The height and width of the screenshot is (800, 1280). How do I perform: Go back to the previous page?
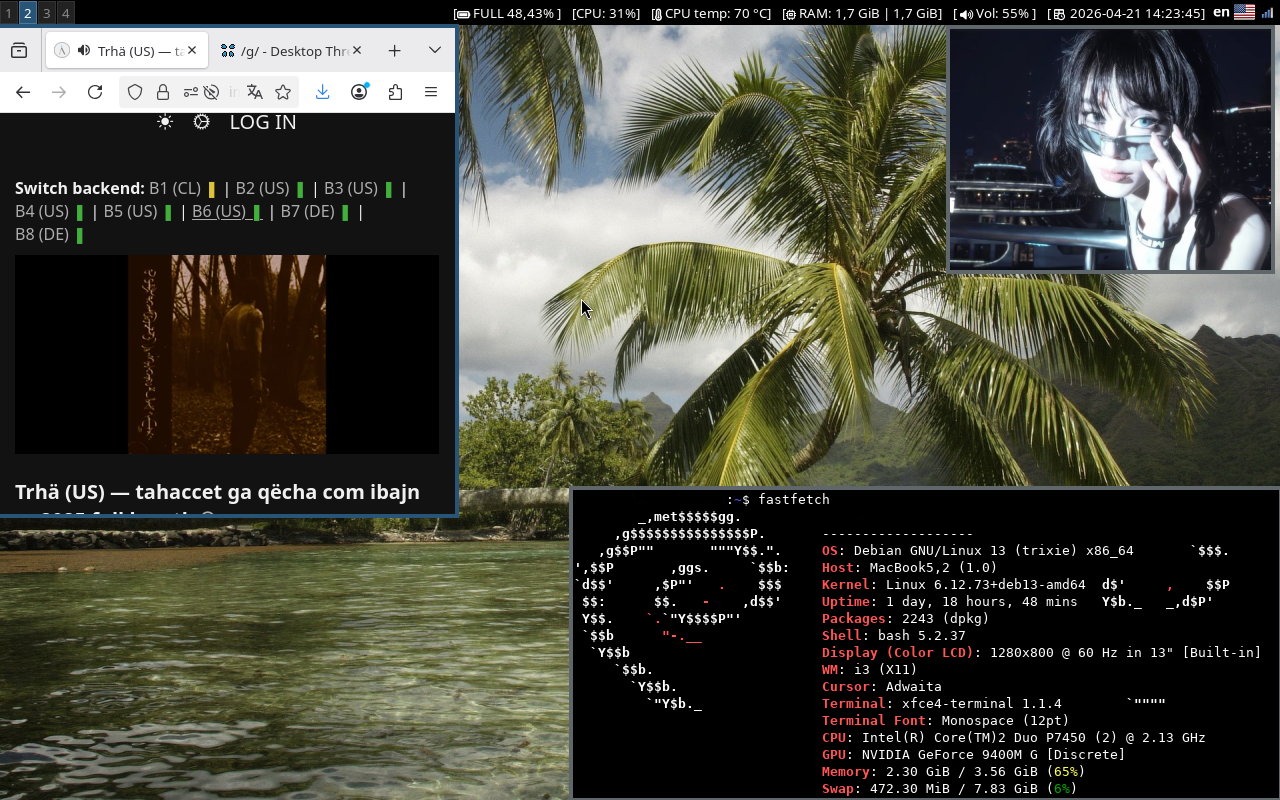(23, 92)
